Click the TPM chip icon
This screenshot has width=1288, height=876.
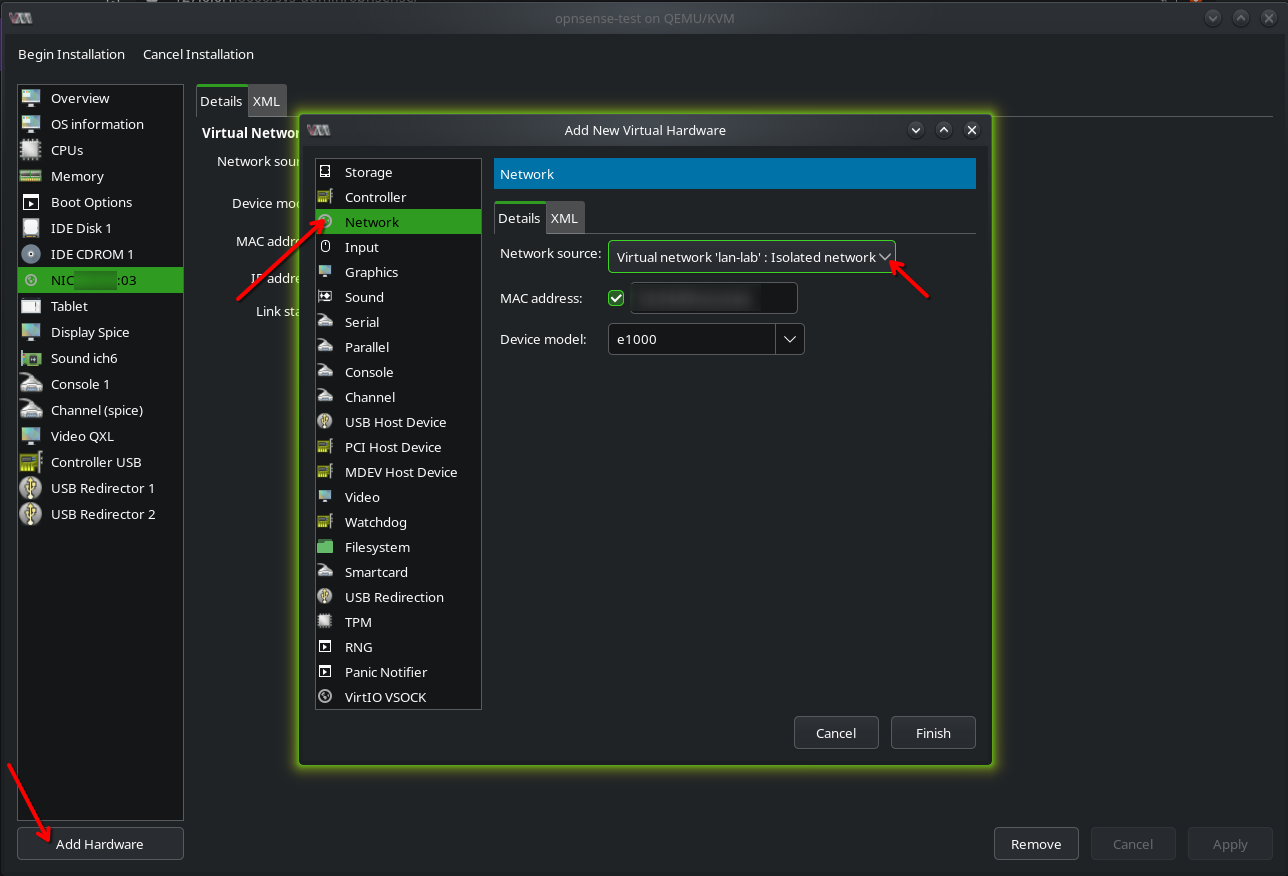(x=325, y=622)
